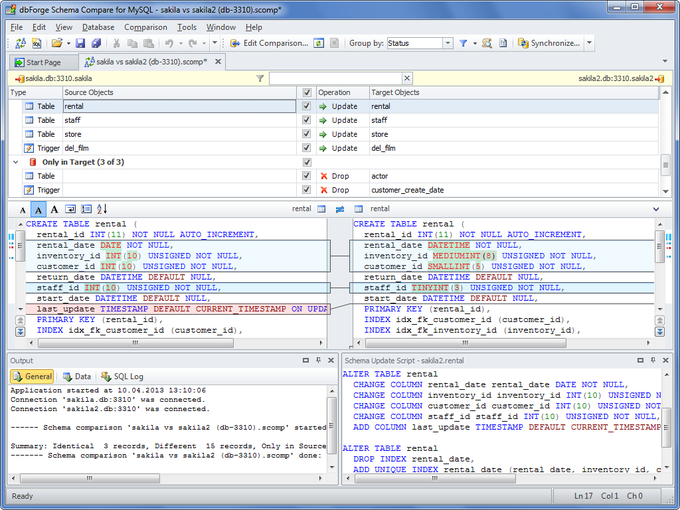Click inside the object filter text field

coord(336,78)
